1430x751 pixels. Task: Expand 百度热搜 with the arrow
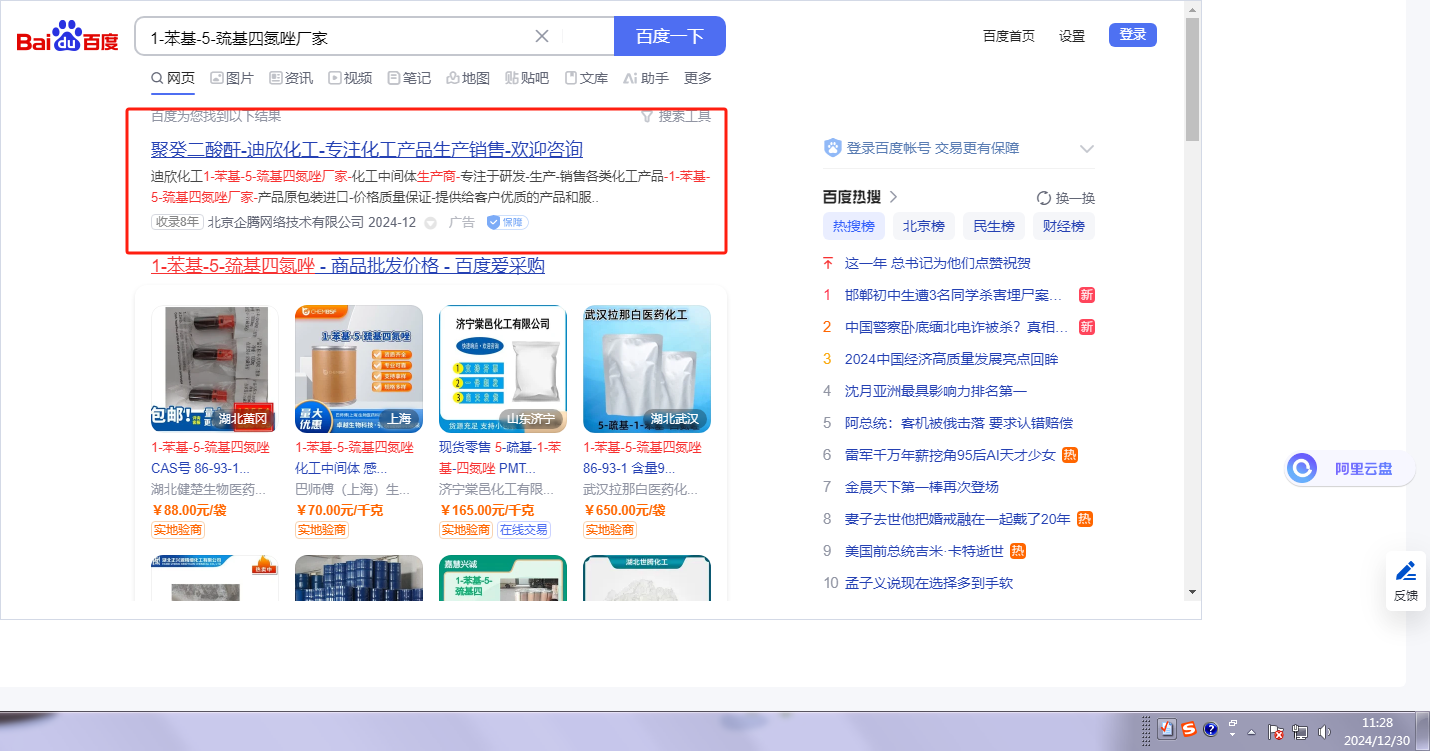(x=894, y=197)
